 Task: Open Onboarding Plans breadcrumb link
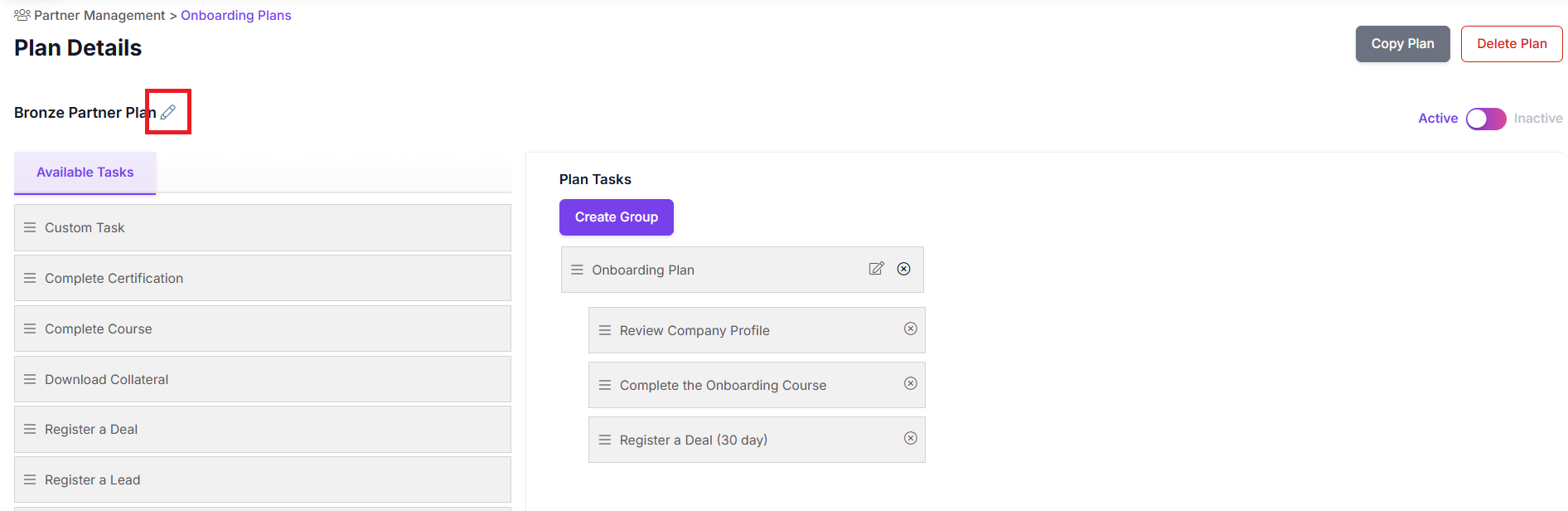coord(236,16)
